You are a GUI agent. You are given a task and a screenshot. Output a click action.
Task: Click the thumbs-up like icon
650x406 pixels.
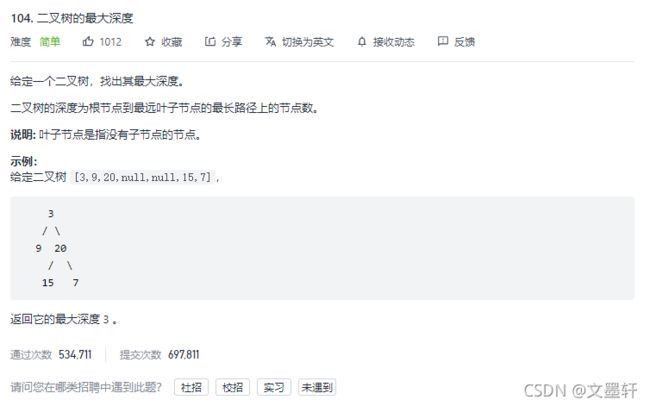pos(88,41)
